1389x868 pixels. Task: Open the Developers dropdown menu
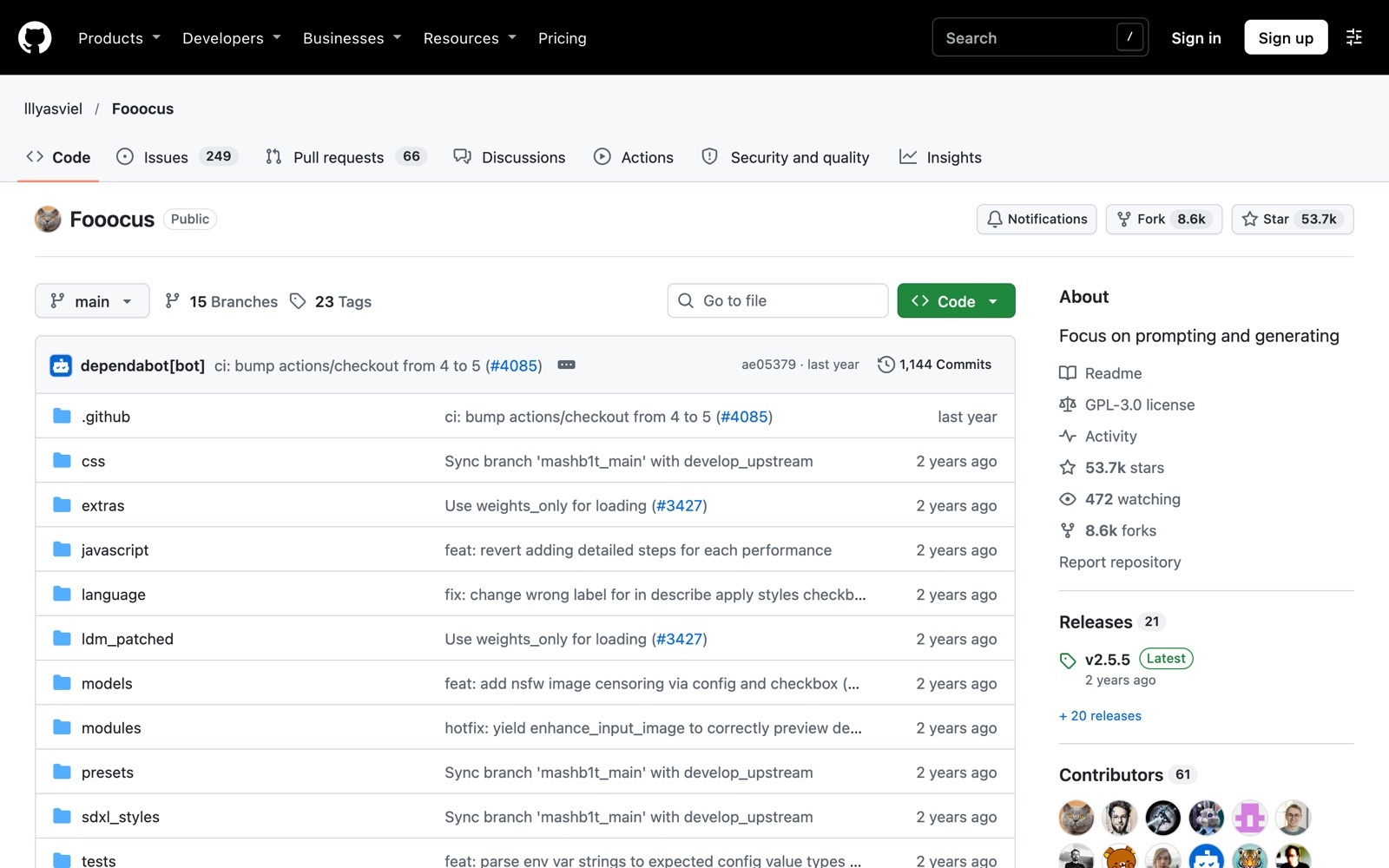tap(232, 38)
